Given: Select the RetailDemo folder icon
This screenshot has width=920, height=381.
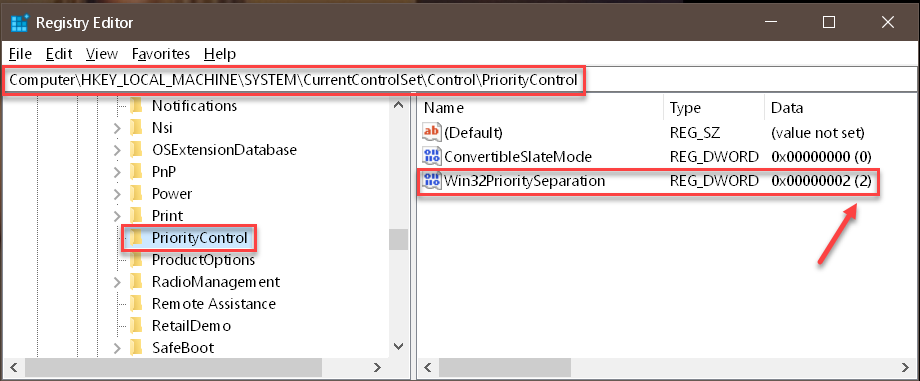Looking at the screenshot, I should point(136,325).
